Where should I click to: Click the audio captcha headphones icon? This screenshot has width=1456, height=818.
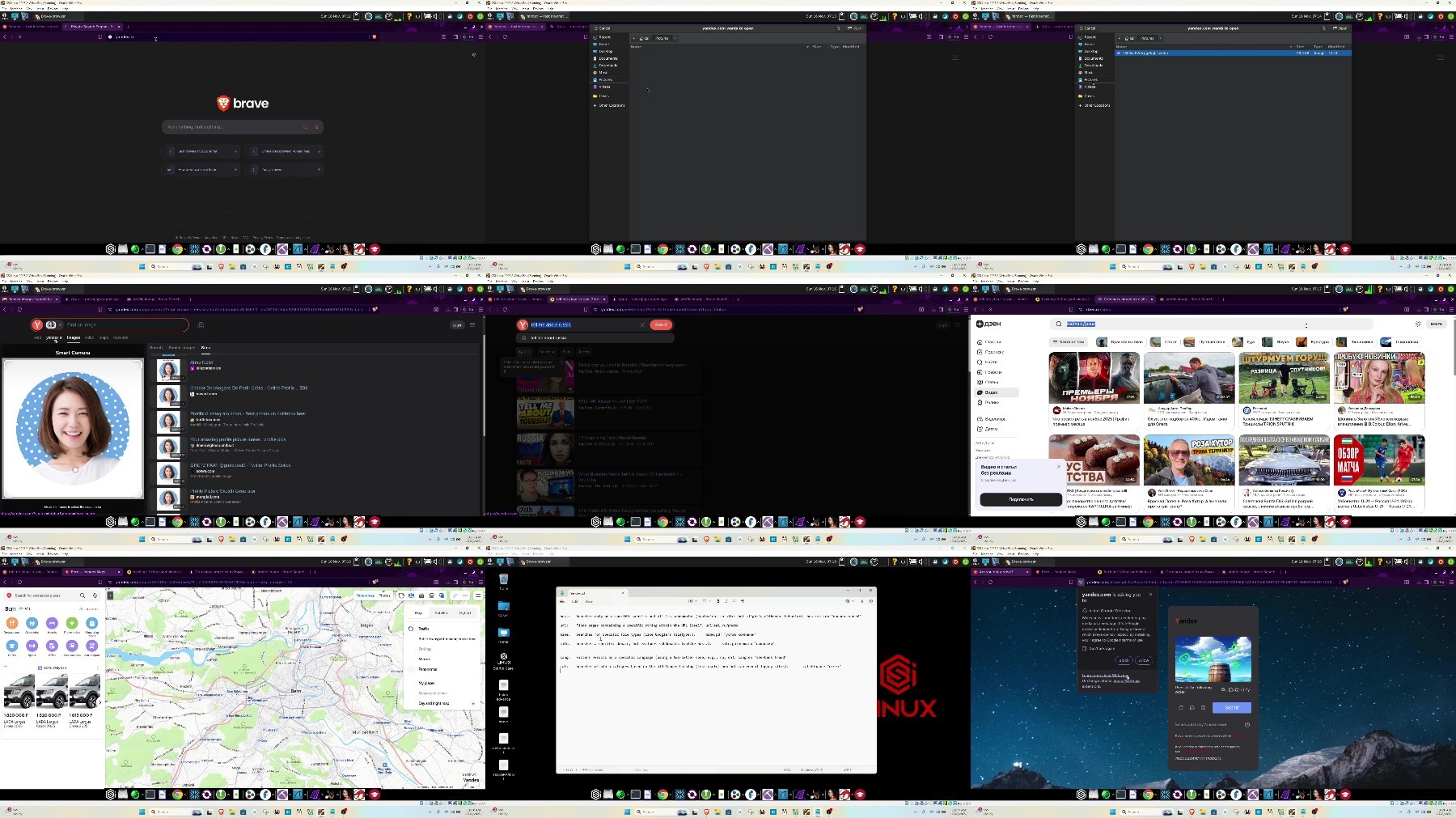click(1191, 707)
